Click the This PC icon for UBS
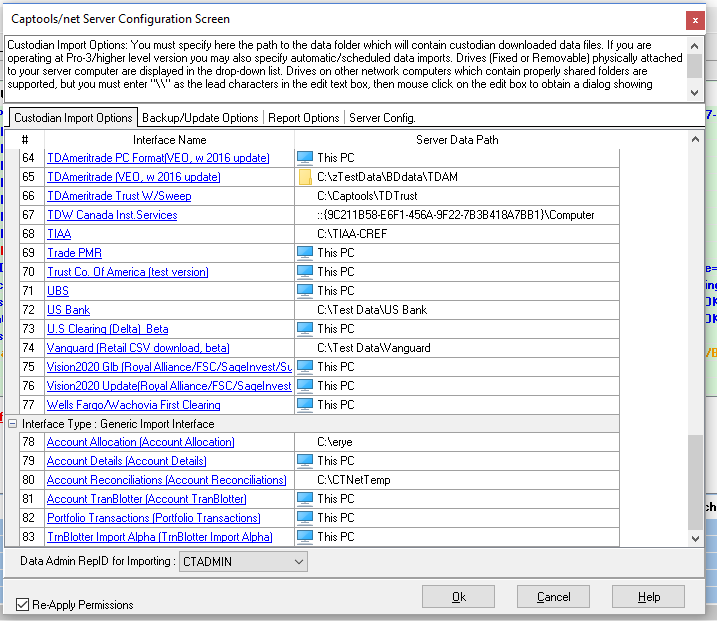The width and height of the screenshot is (717, 621). 305,291
